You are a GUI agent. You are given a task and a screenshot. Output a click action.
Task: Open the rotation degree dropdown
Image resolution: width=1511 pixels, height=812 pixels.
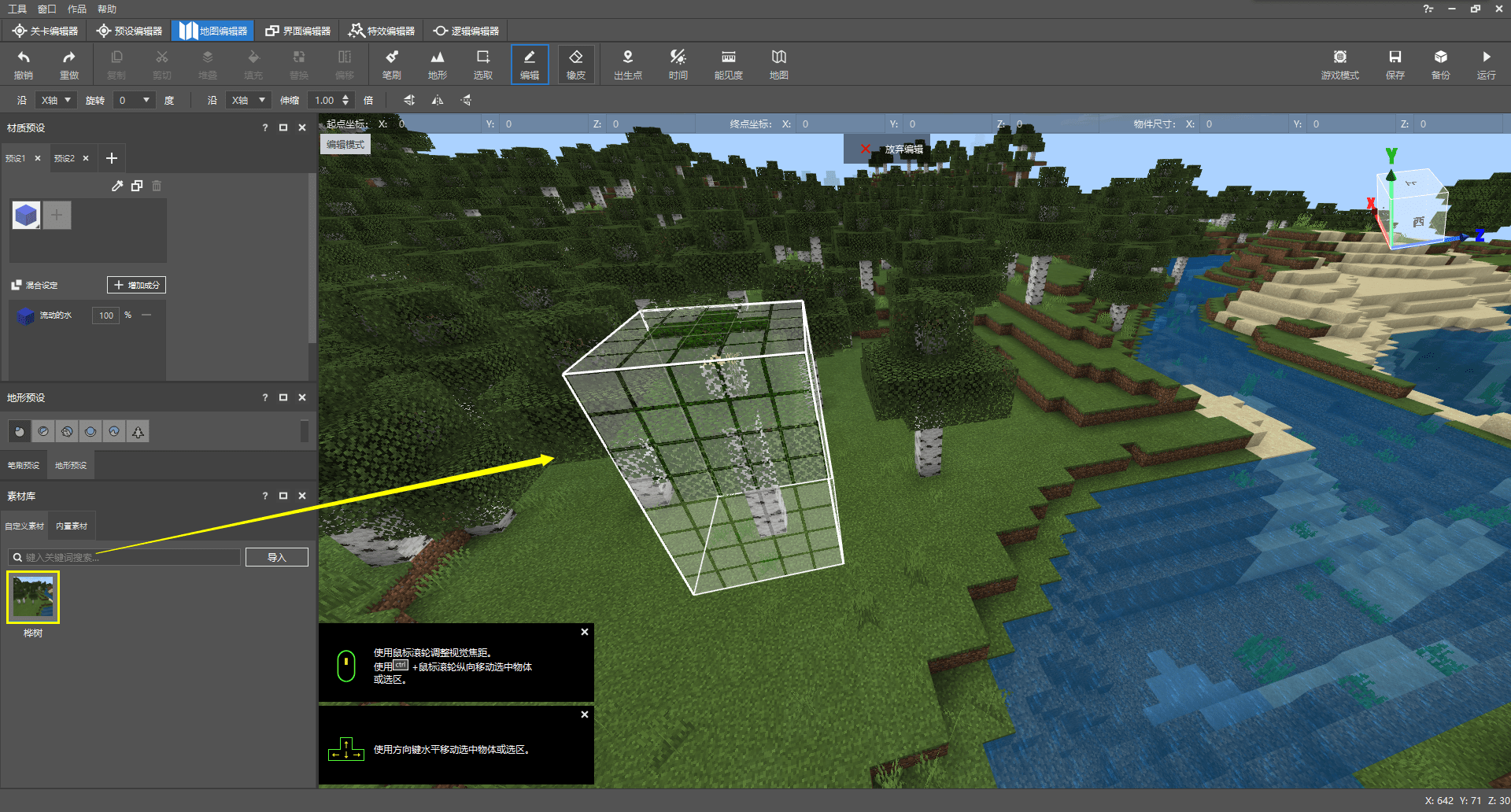[134, 100]
